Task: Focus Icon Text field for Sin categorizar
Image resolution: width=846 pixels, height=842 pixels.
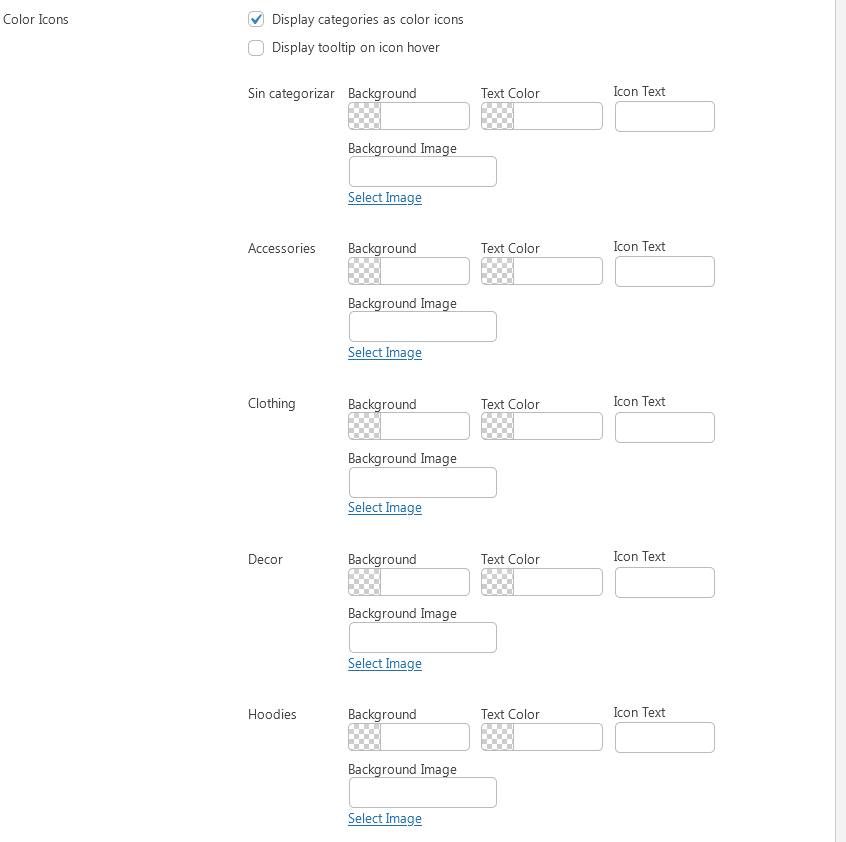Action: pyautogui.click(x=665, y=117)
